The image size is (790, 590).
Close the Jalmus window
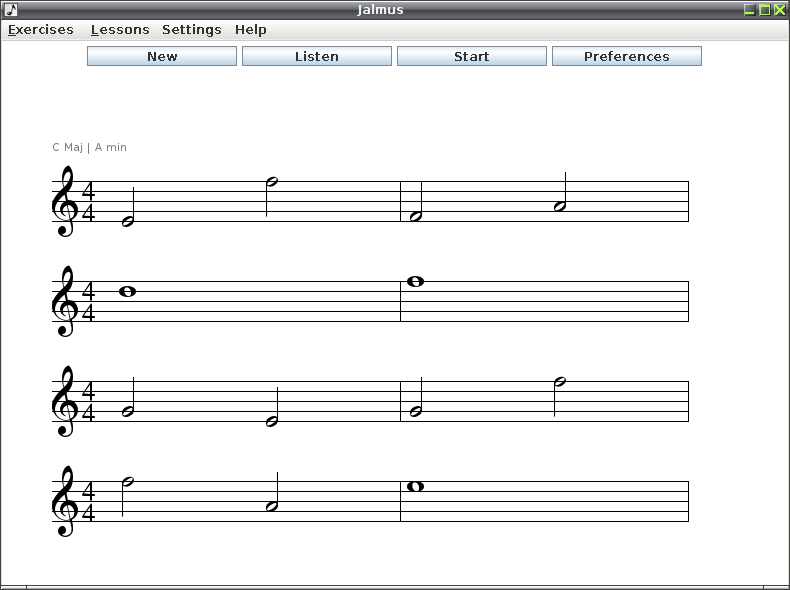779,10
